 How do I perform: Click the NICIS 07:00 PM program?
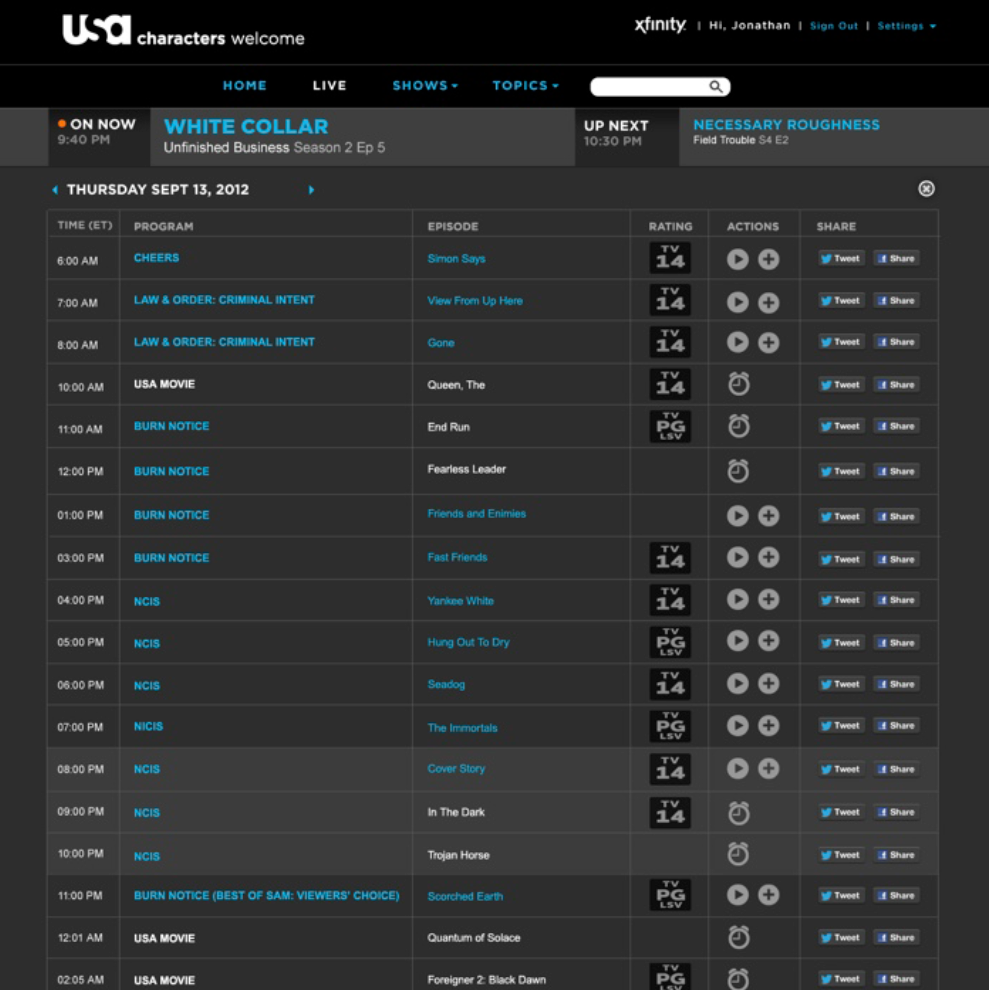[x=148, y=726]
